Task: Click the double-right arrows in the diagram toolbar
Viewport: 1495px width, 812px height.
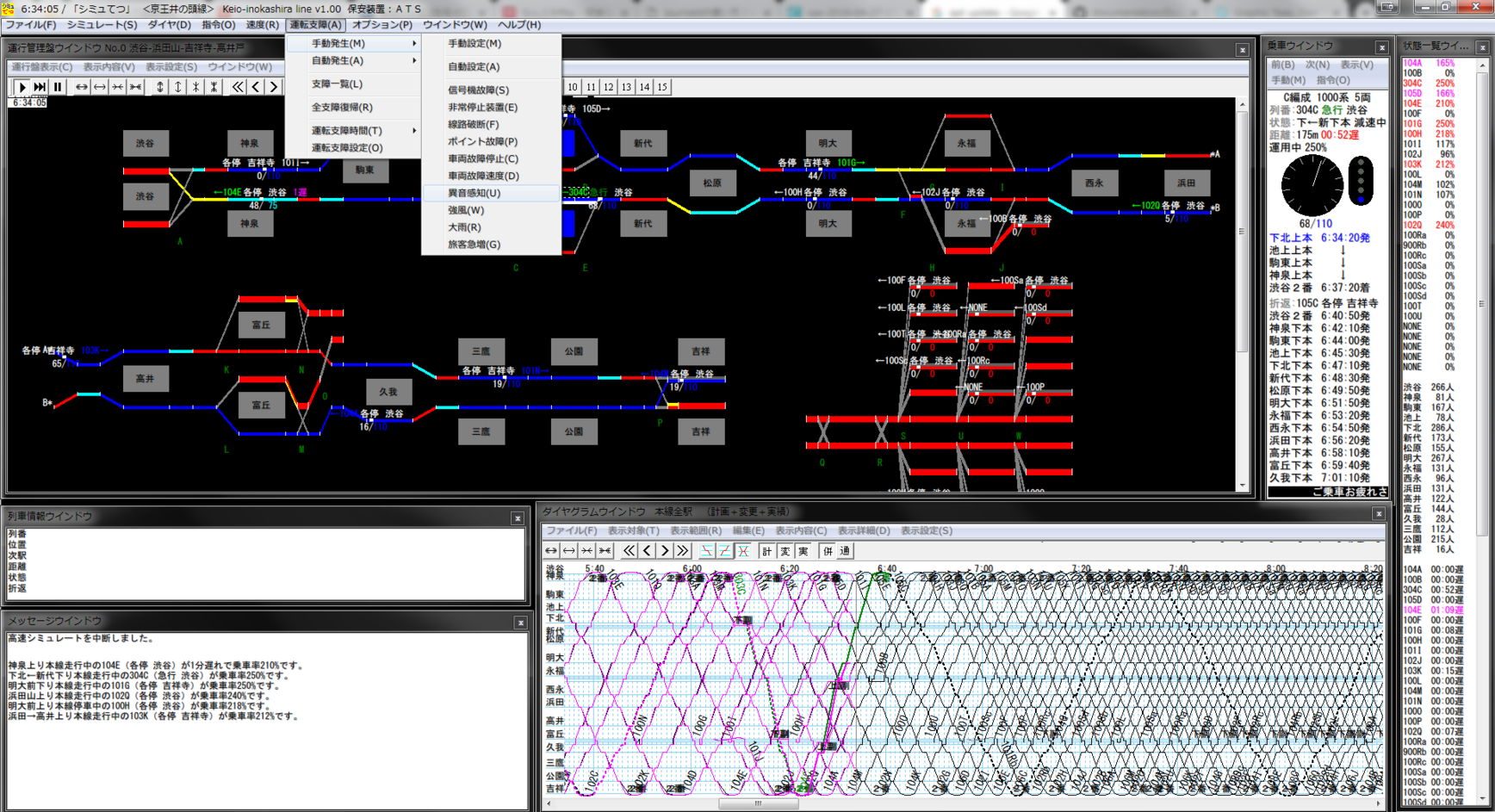Action: (x=682, y=551)
